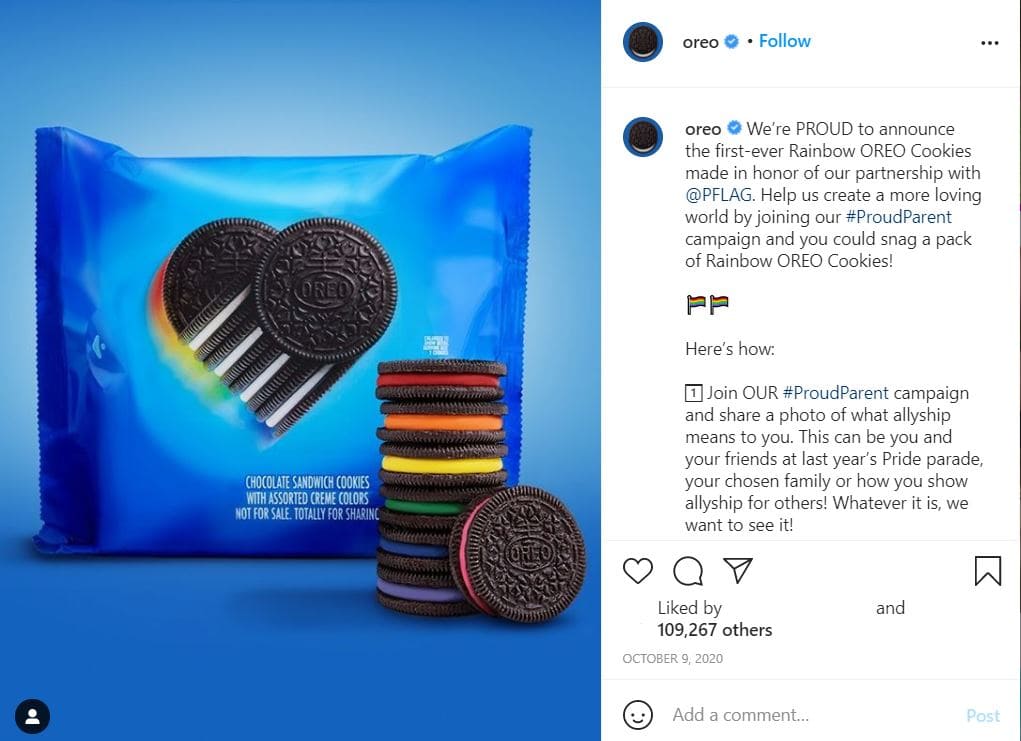Follow the oreo account
Viewport: 1021px width, 741px height.
pyautogui.click(x=785, y=41)
